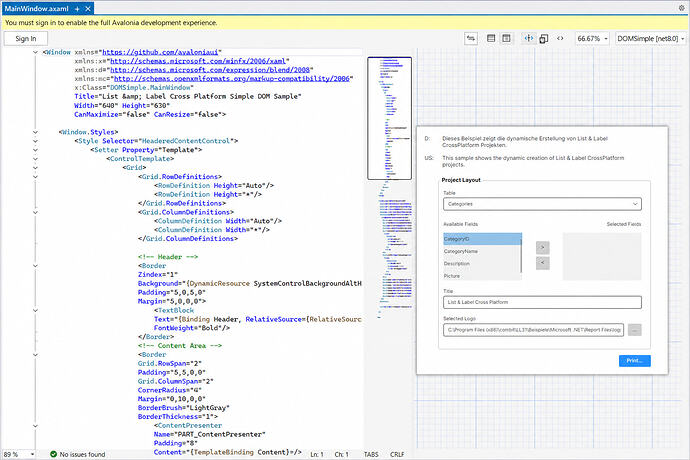Select Picture in Available Fields list
The image size is (690, 460).
coord(482,276)
